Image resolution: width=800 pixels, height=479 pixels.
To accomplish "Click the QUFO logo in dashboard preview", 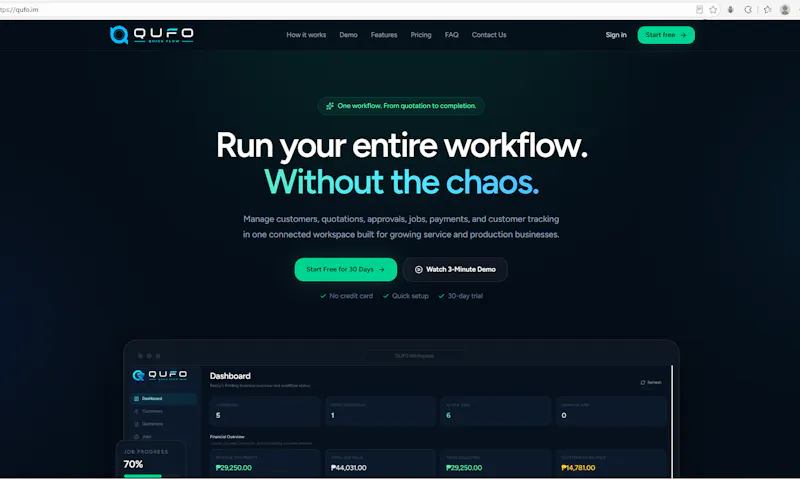I will coord(160,375).
